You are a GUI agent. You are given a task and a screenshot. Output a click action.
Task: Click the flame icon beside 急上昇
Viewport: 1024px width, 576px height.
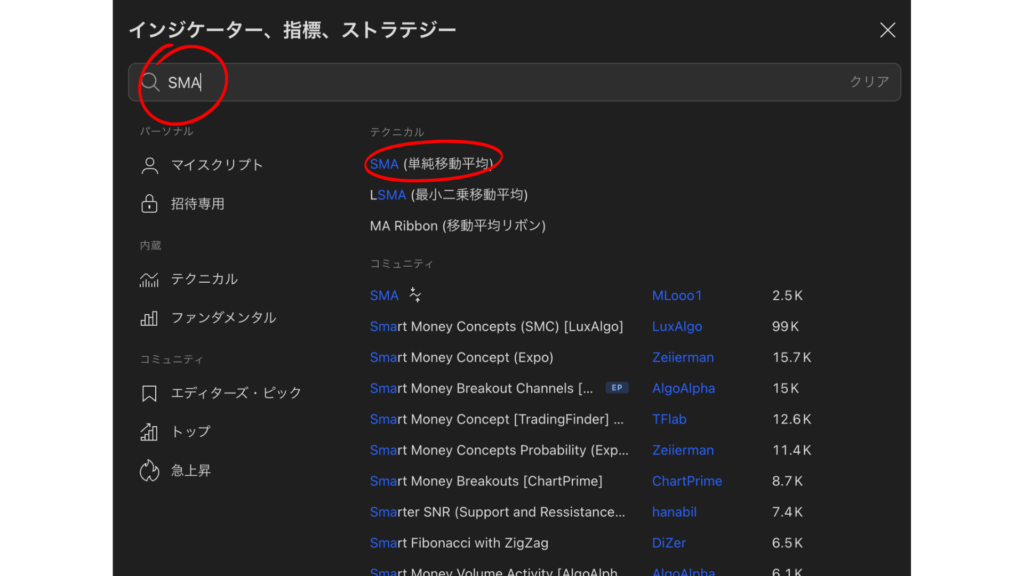click(x=149, y=470)
